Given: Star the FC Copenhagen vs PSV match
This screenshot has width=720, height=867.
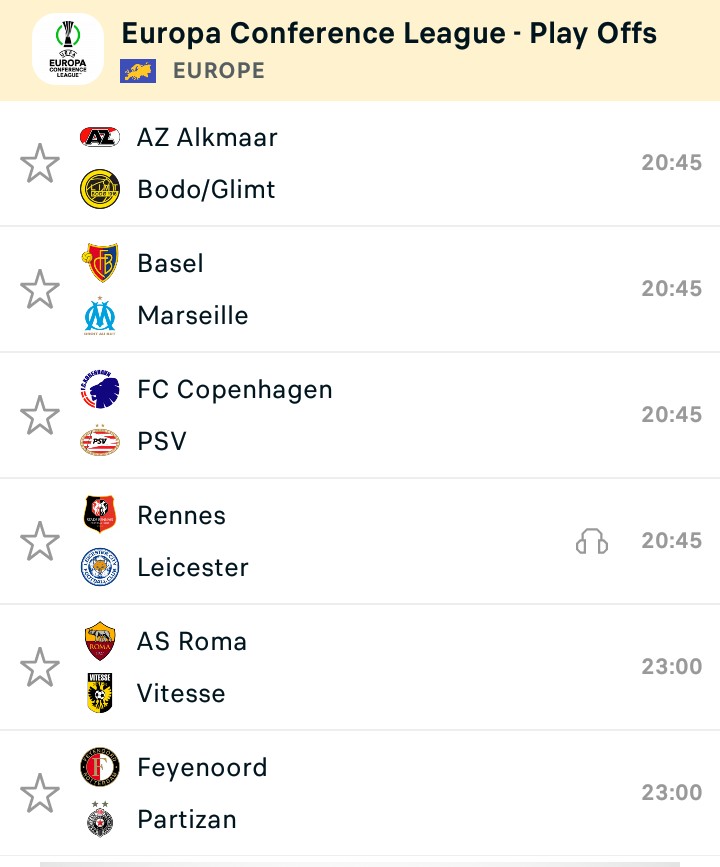Looking at the screenshot, I should (x=40, y=415).
